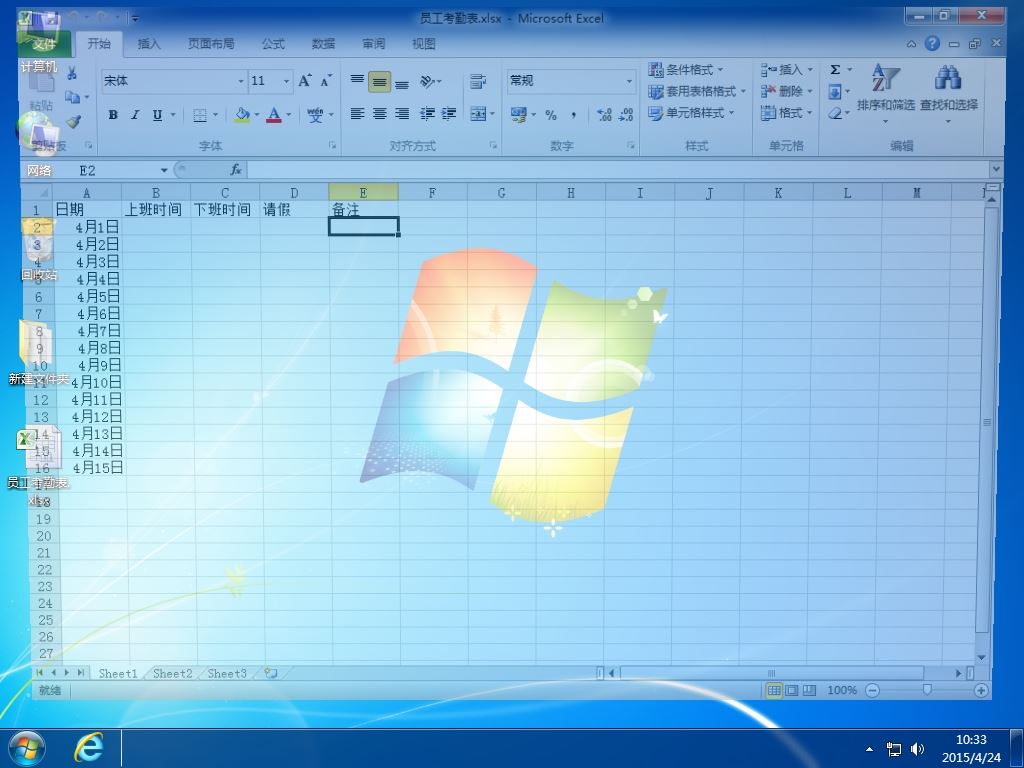Switch to the 插入 ribbon tab

149,44
